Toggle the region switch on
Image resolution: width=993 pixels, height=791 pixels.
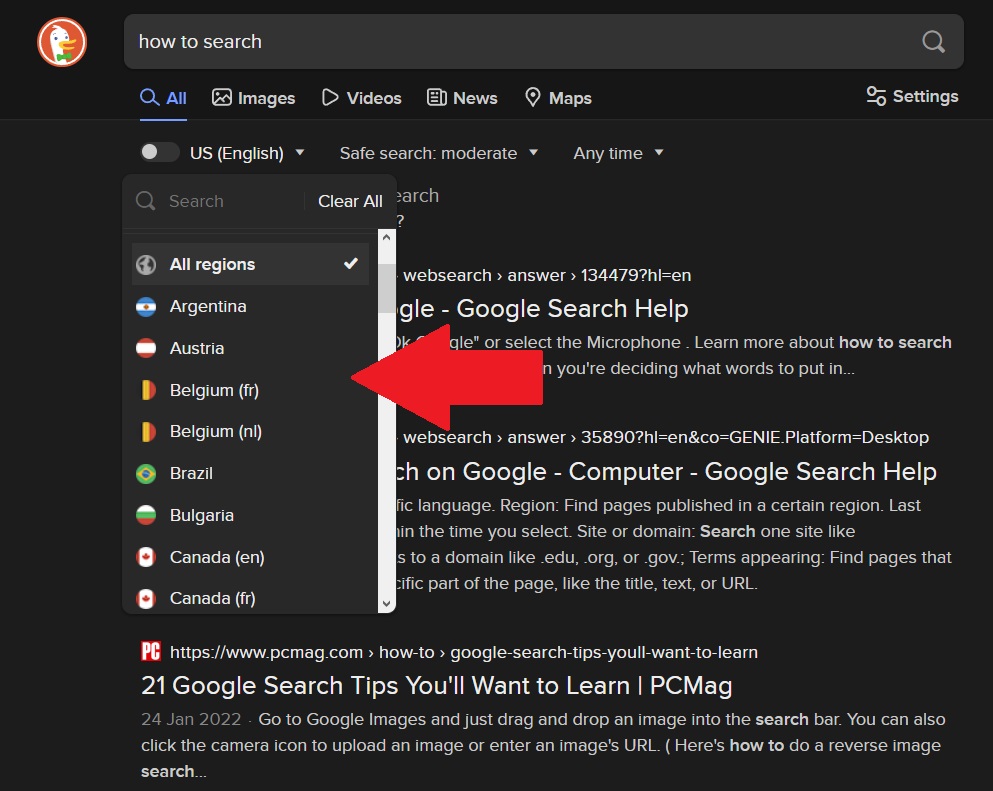click(159, 153)
